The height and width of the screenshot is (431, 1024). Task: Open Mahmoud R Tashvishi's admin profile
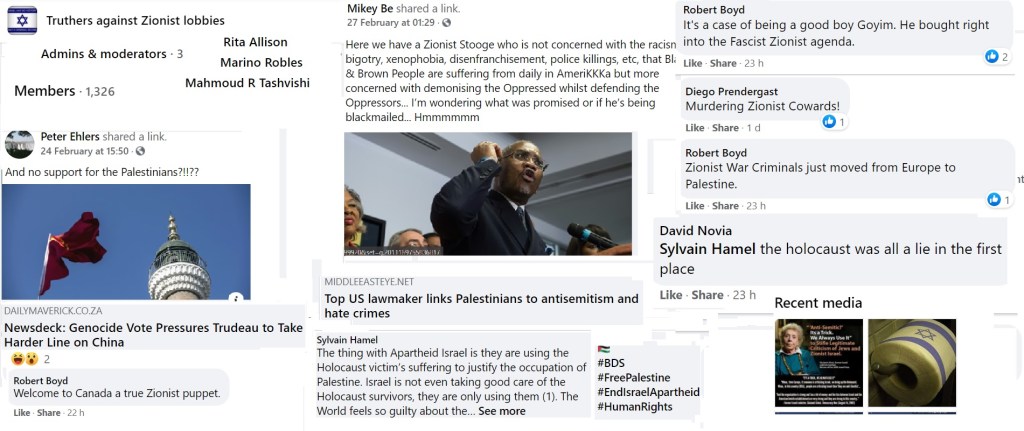click(248, 83)
